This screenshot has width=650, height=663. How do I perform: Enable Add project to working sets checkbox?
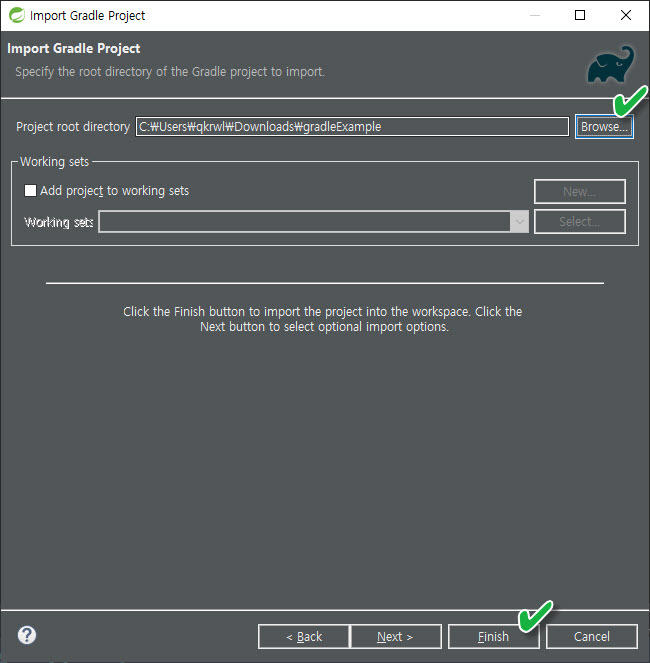point(30,191)
